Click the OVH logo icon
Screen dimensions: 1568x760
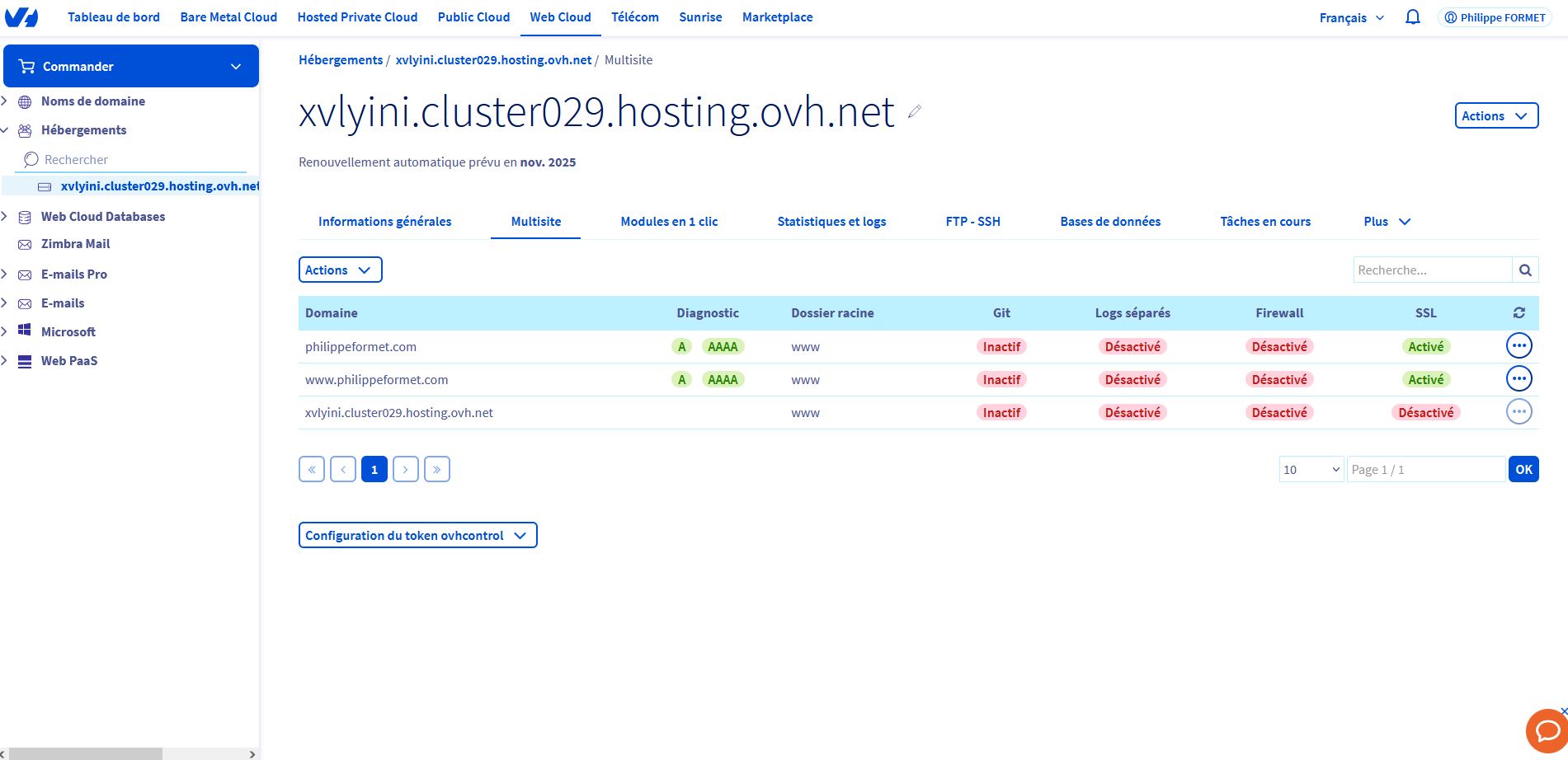(21, 17)
